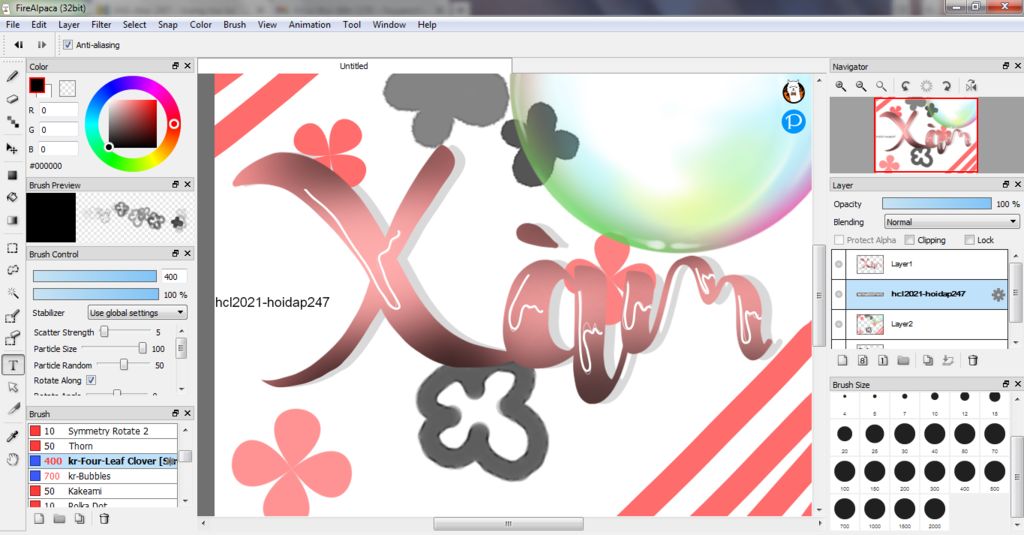The image size is (1024, 535).
Task: Flip canvas view in Navigator
Action: [x=971, y=86]
